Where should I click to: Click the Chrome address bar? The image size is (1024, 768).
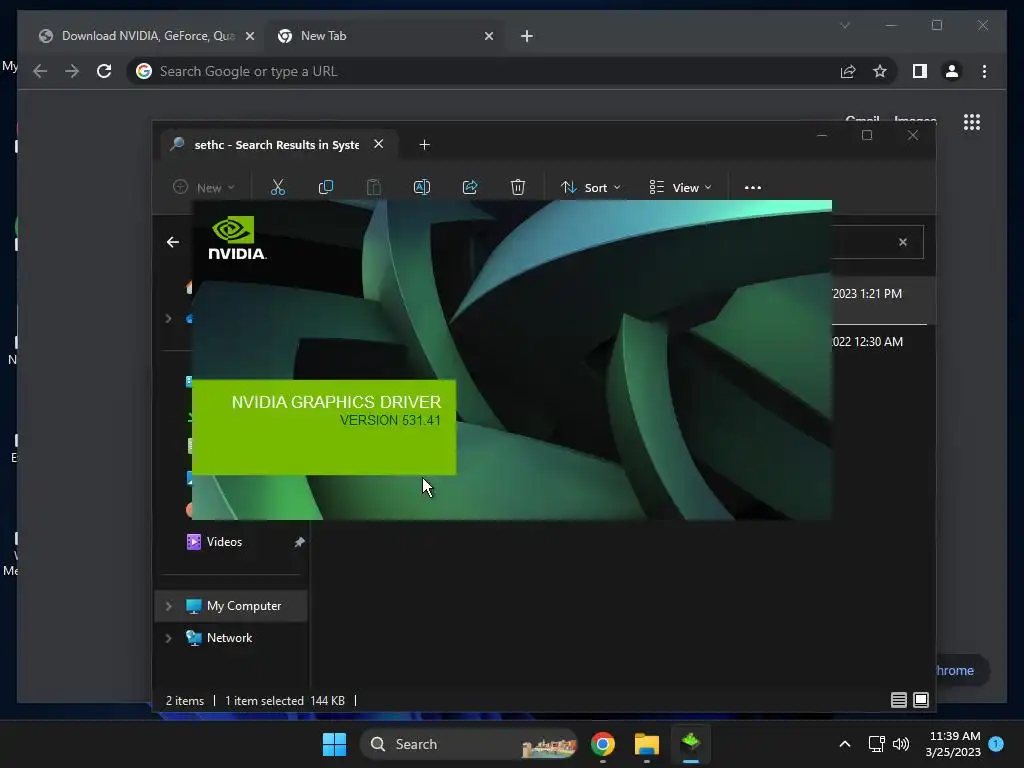pos(483,71)
